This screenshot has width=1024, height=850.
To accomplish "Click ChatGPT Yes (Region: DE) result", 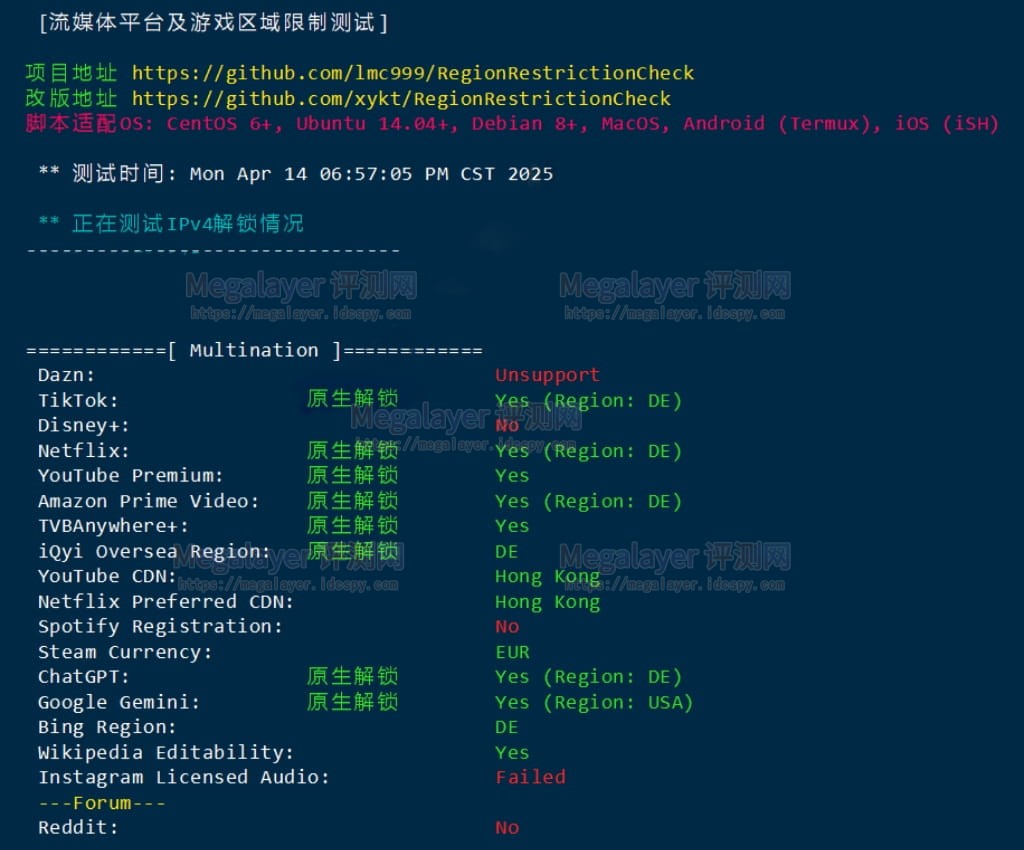I will (x=588, y=677).
